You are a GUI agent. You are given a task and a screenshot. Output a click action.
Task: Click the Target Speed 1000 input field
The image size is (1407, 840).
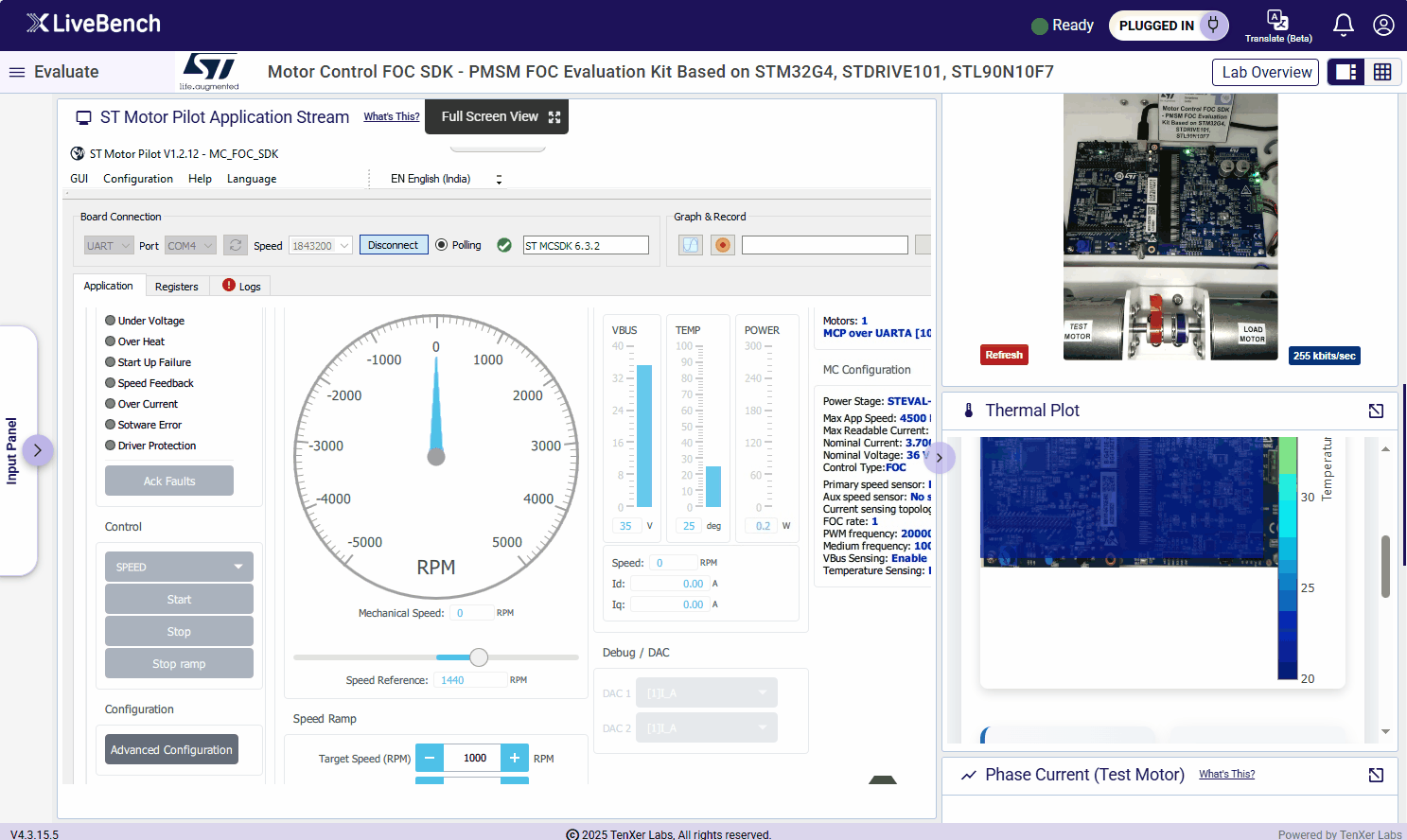[x=472, y=758]
